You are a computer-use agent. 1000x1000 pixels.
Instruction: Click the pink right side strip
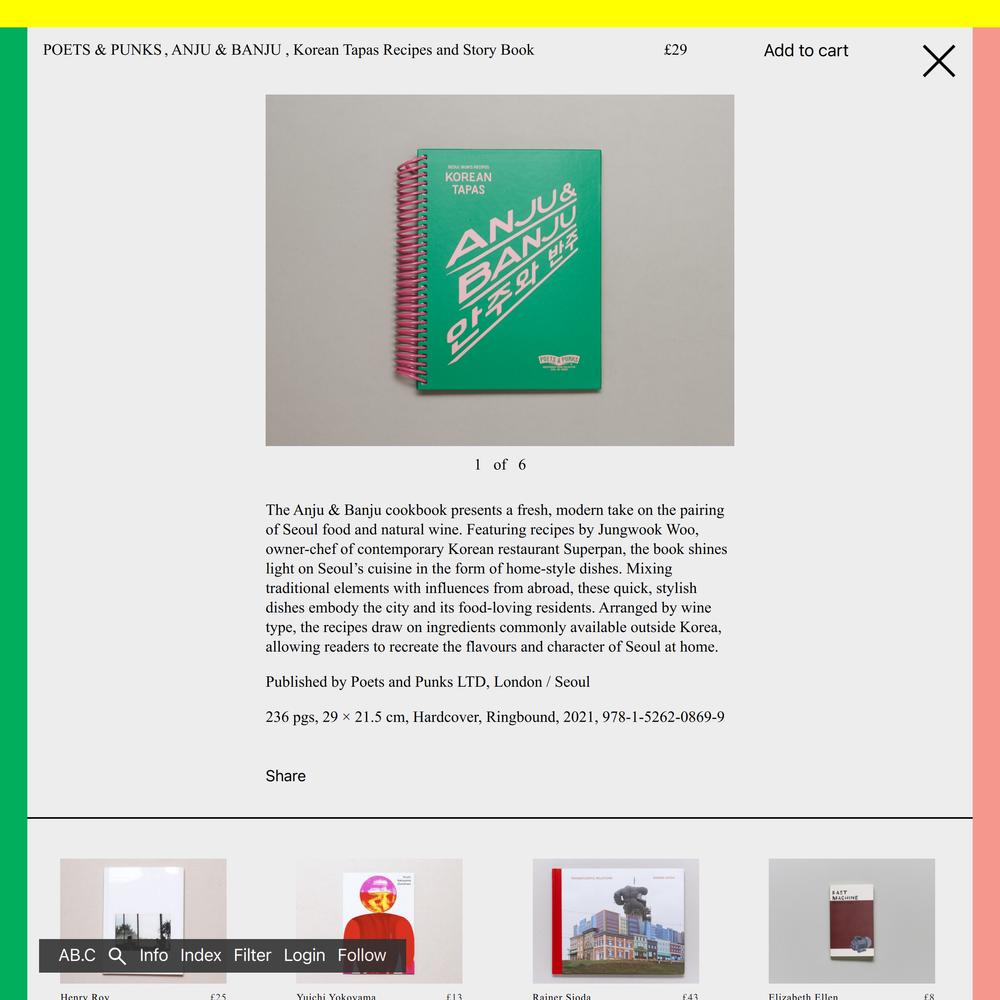[986, 513]
